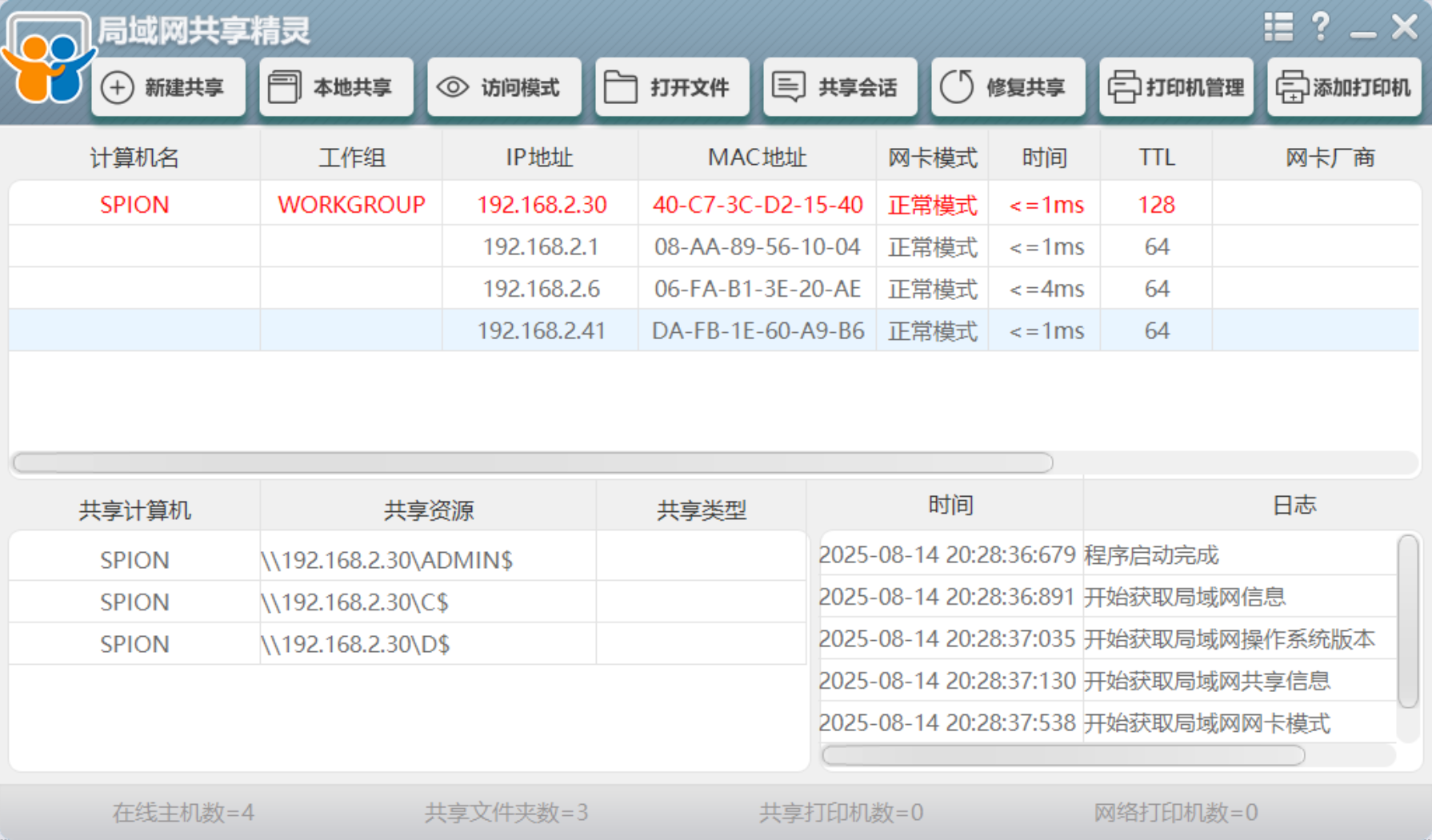Screen dimensions: 1432x840
Task: Click the host list horizontal scrollbar
Action: pyautogui.click(x=533, y=462)
